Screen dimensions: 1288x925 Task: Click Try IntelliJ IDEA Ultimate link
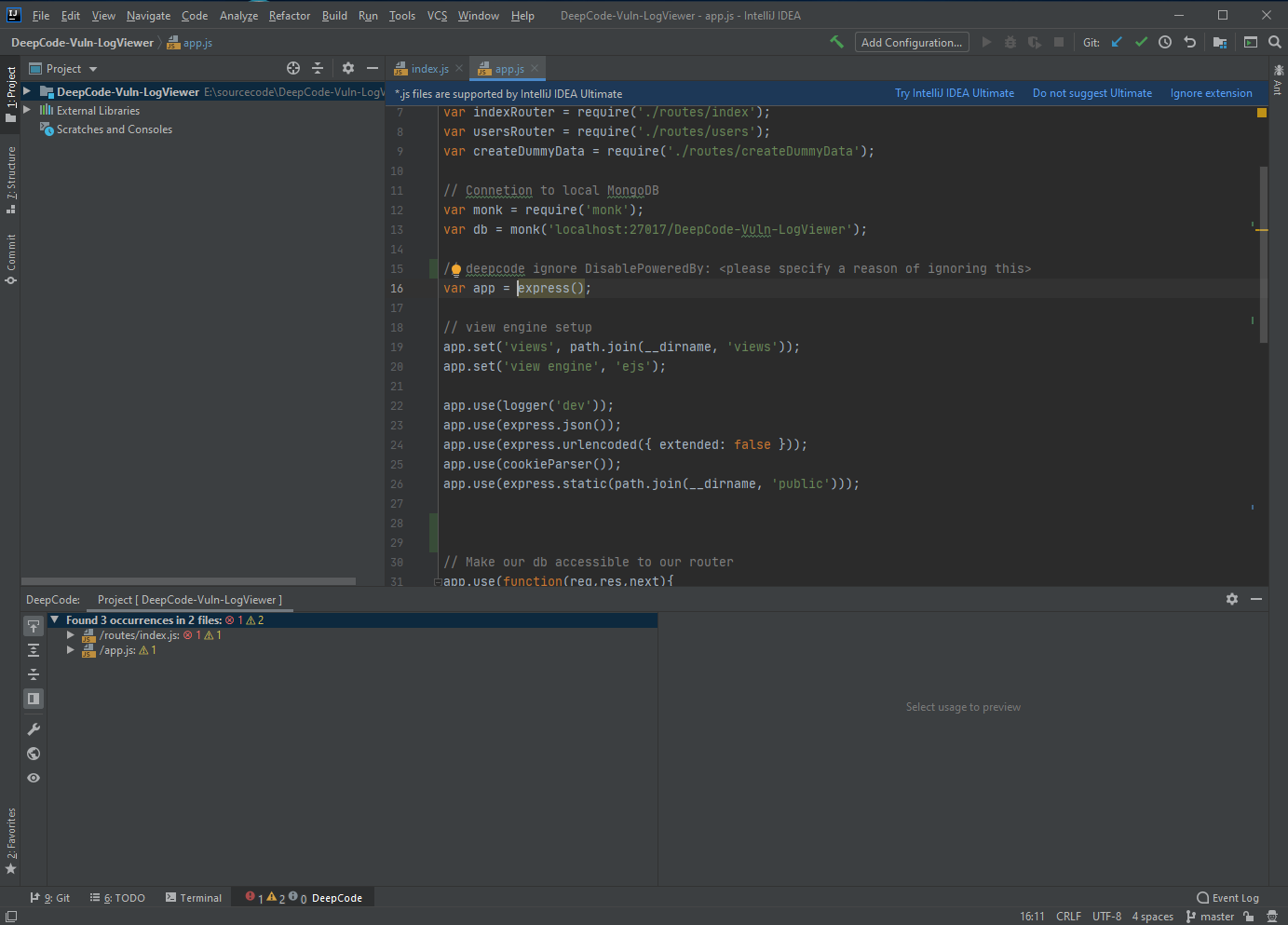955,93
